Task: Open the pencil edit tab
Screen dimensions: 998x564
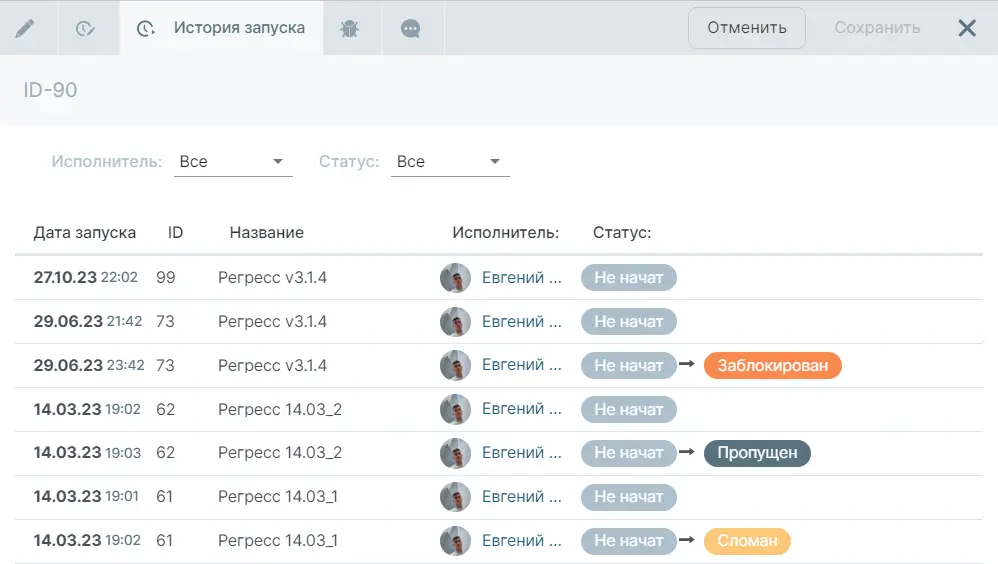Action: pos(25,28)
